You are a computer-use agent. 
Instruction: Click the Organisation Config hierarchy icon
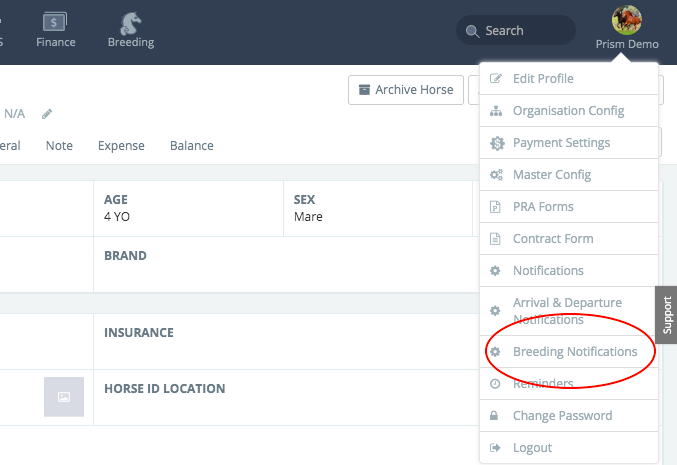coord(496,111)
